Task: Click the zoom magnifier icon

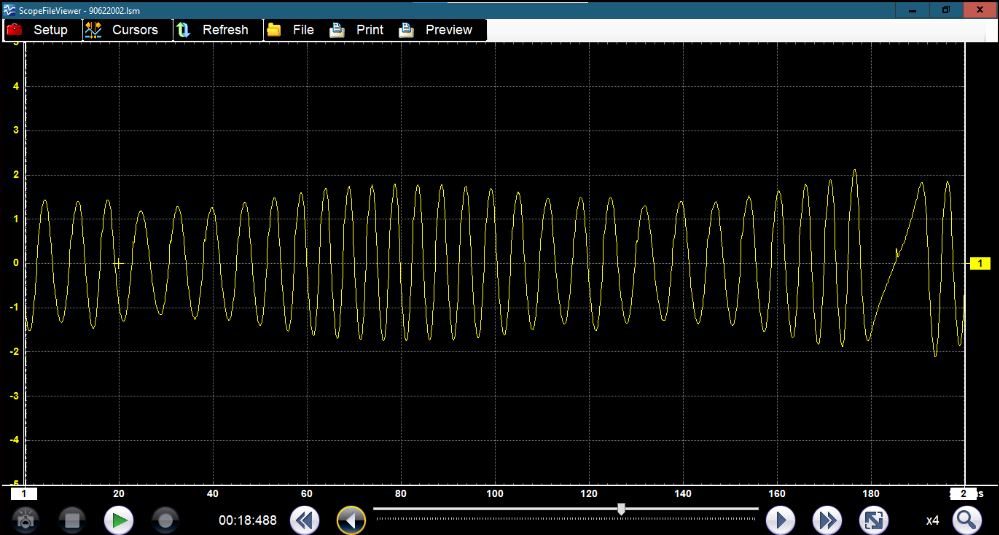Action: pyautogui.click(x=966, y=520)
